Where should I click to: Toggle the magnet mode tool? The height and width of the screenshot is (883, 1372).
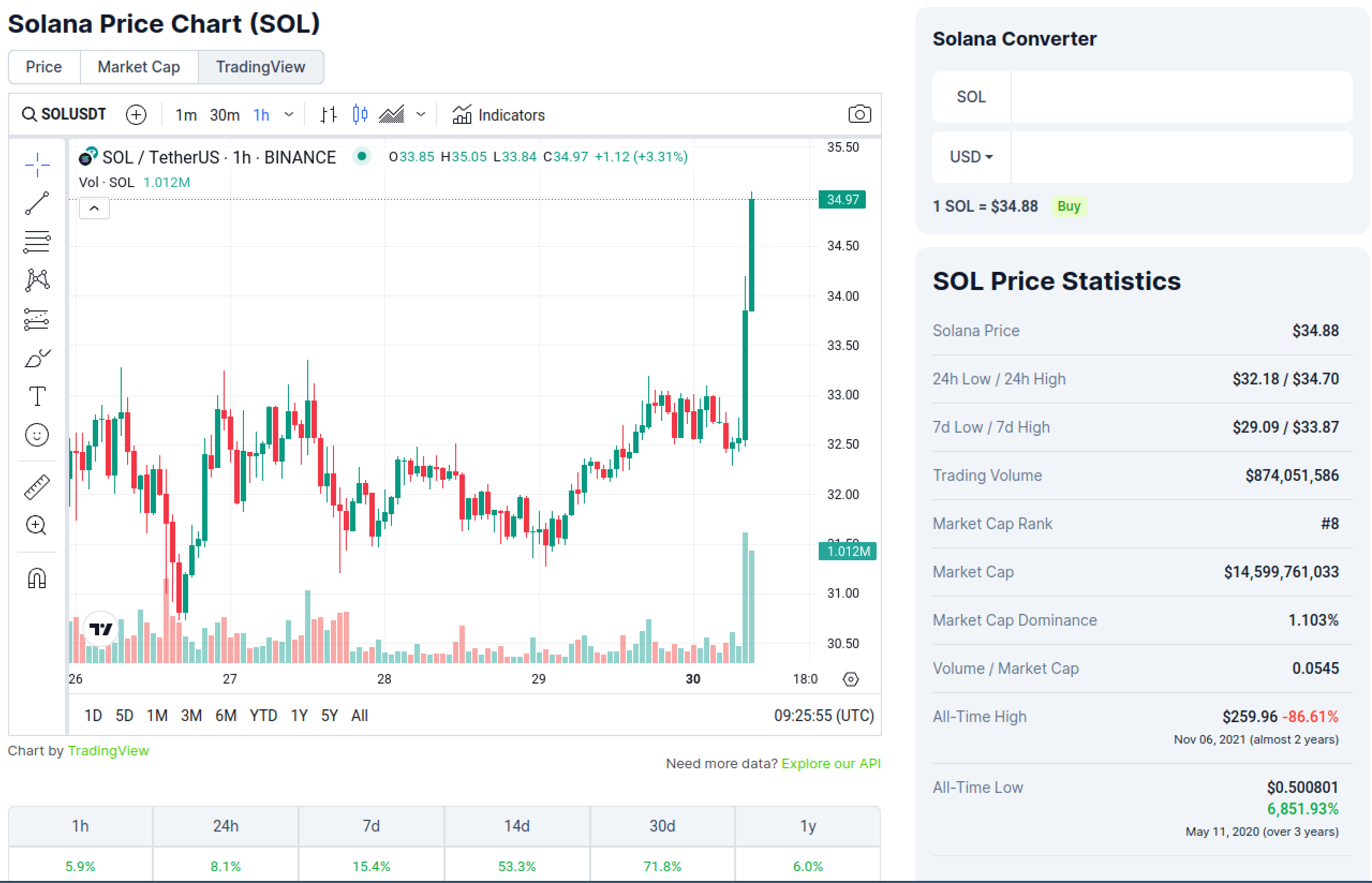38,578
